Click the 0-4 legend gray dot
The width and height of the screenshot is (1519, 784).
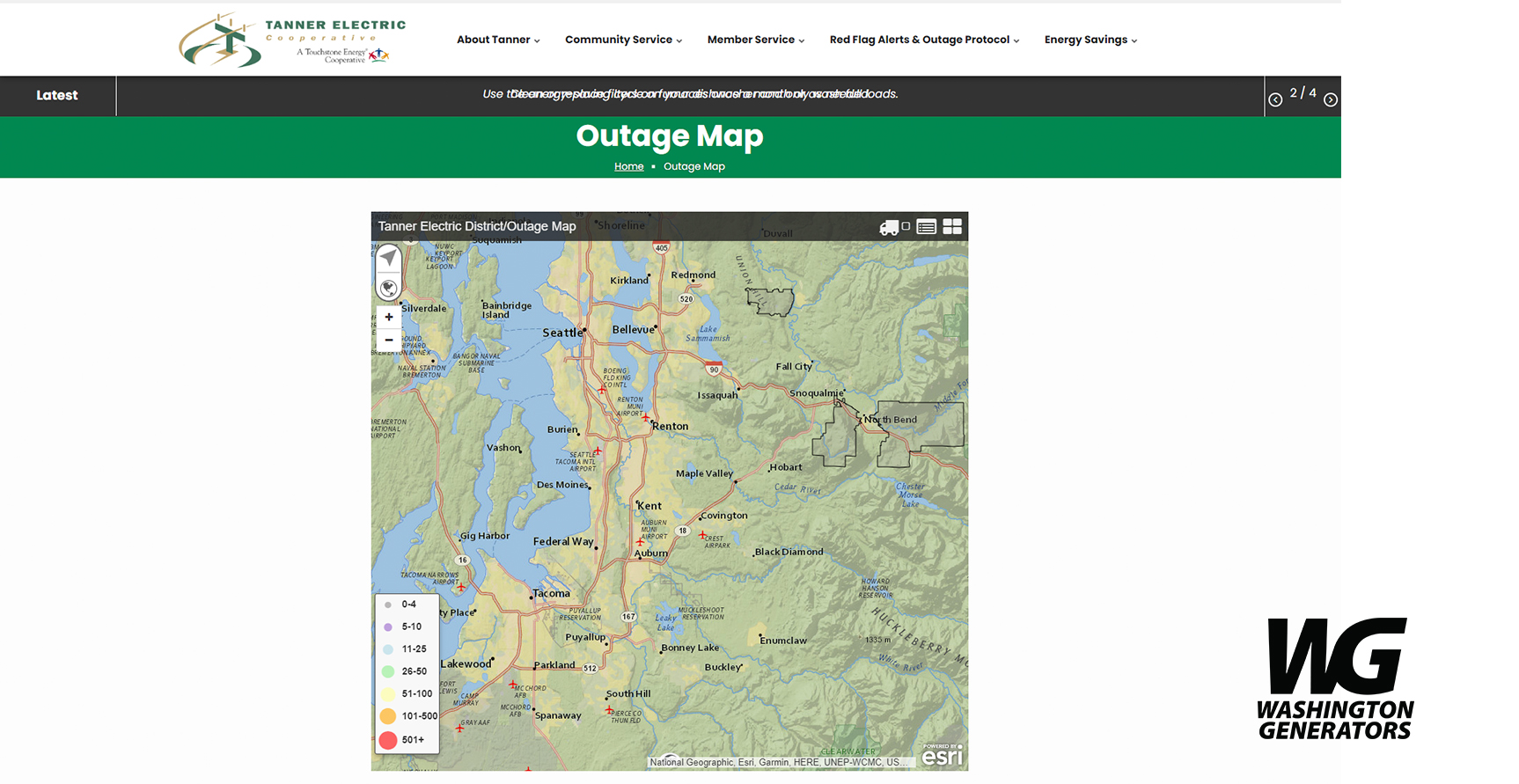pyautogui.click(x=388, y=604)
